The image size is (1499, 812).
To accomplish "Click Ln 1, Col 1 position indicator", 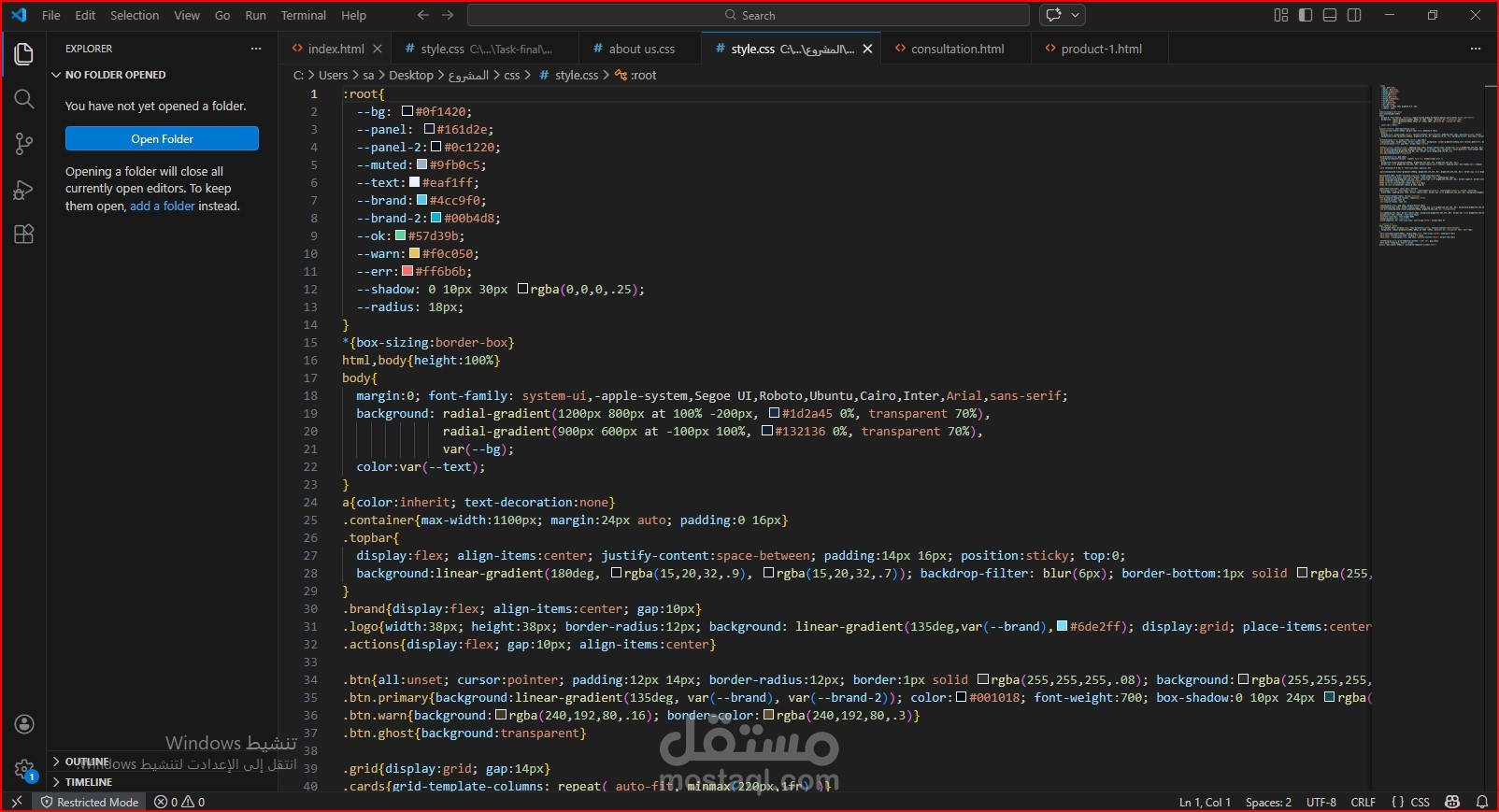I will coord(1205,802).
